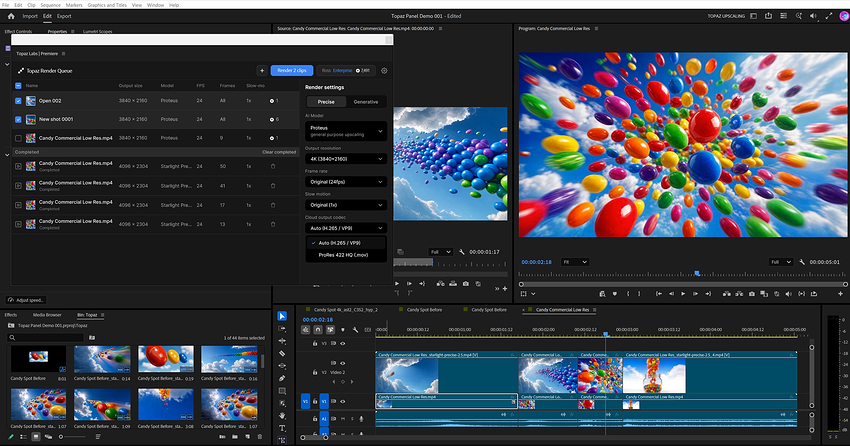Image resolution: width=850 pixels, height=446 pixels.
Task: Click the Home icon in the top bar
Action: coord(11,16)
